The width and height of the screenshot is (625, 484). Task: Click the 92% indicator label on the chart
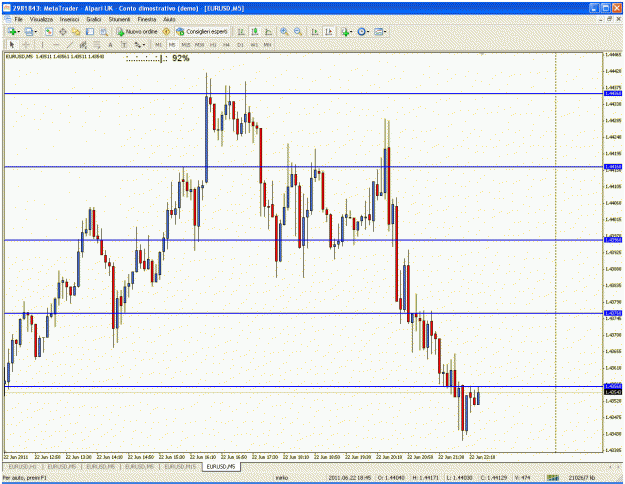click(181, 58)
